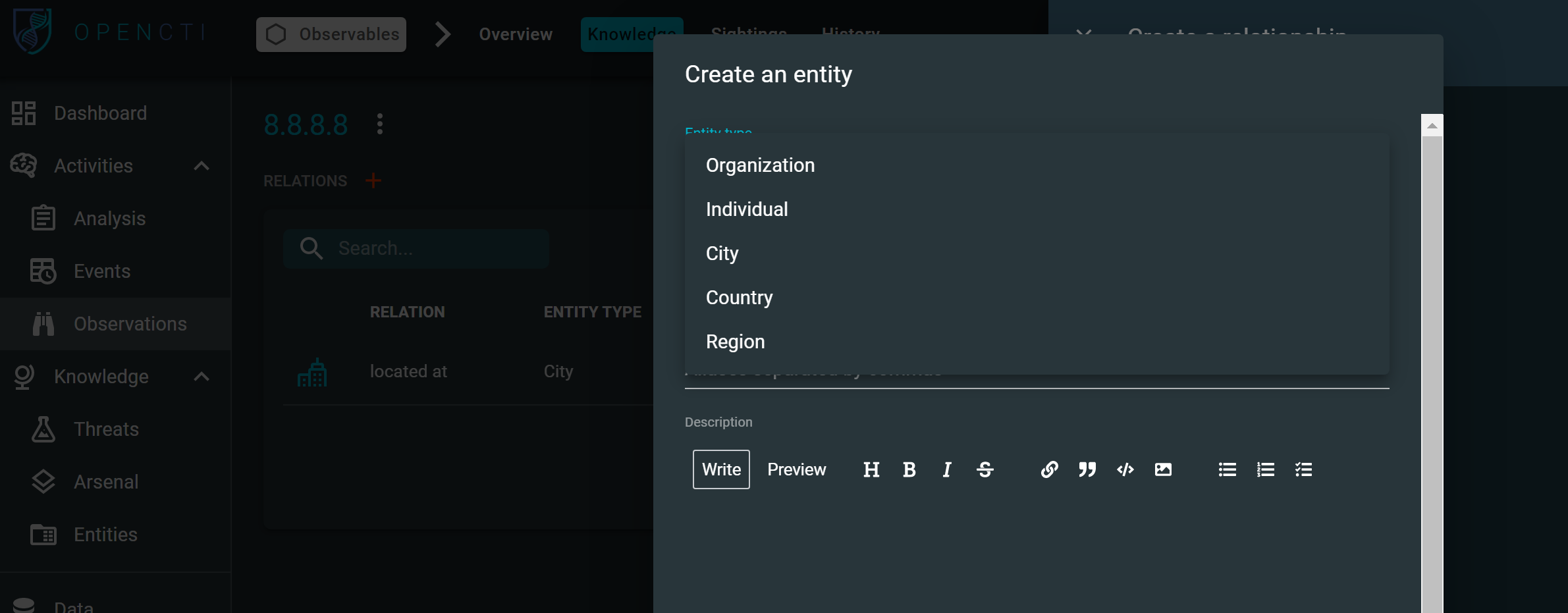Create an unordered list in description
The height and width of the screenshot is (613, 1568).
point(1228,469)
